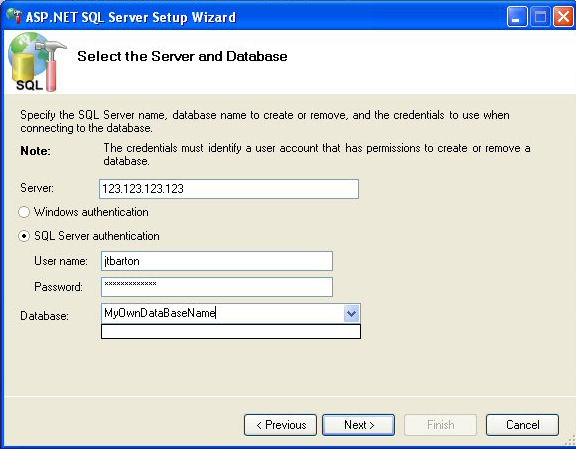Choose SQL Server authentication radio button
Screen dimensions: 576x449
24,236
